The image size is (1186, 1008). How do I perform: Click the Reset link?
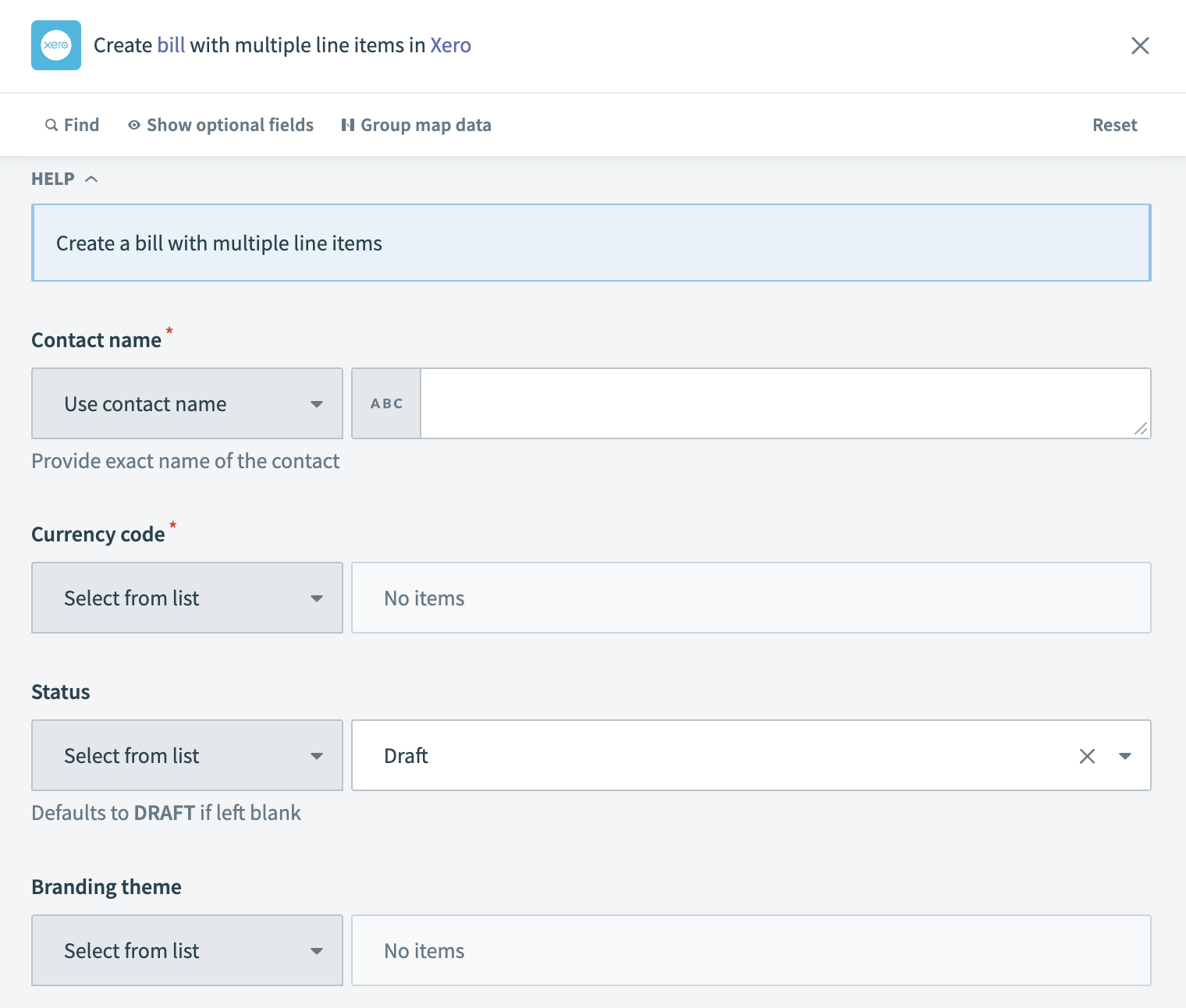1114,124
